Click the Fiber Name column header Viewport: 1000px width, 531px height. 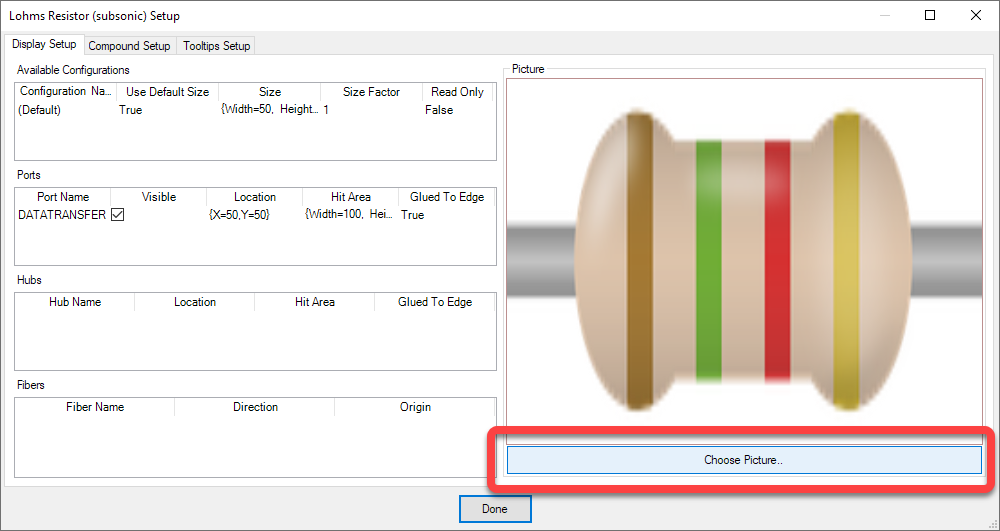(x=95, y=407)
